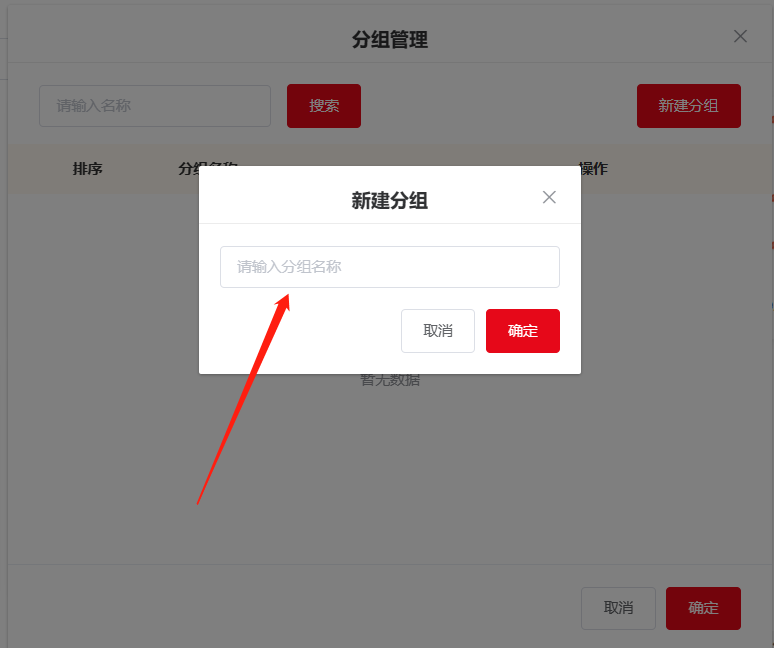This screenshot has width=774, height=648.
Task: Click the bottom 确定 button of 分组管理
Action: coord(703,608)
